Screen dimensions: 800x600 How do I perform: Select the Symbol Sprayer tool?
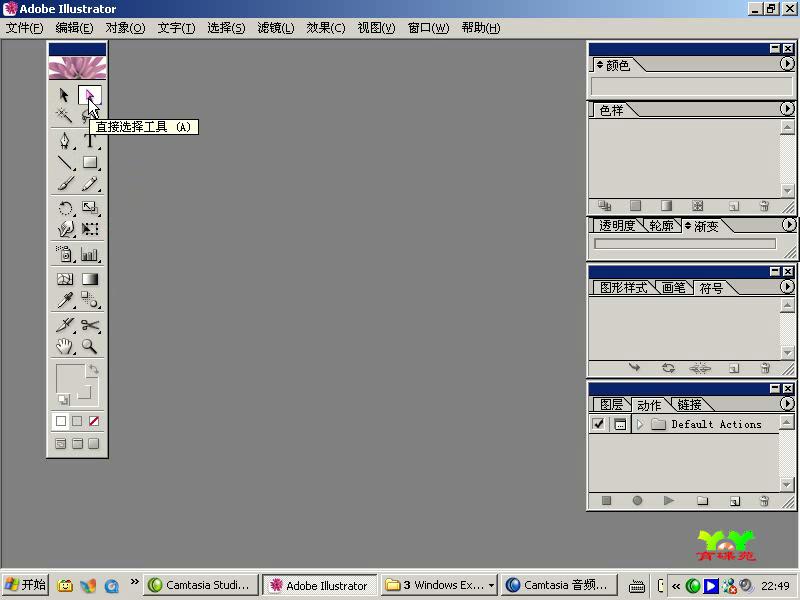[64, 254]
